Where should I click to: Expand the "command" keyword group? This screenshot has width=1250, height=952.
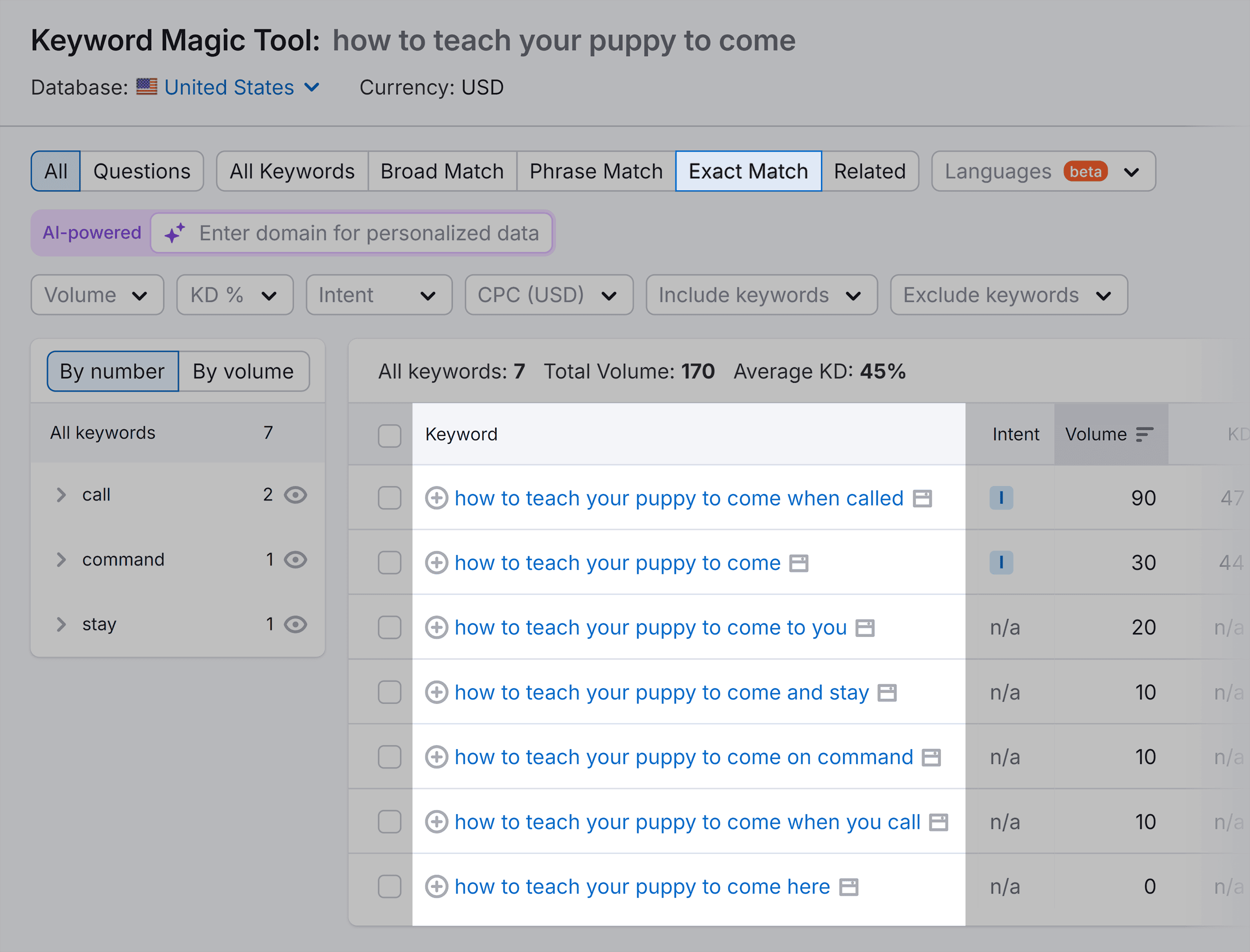[61, 560]
